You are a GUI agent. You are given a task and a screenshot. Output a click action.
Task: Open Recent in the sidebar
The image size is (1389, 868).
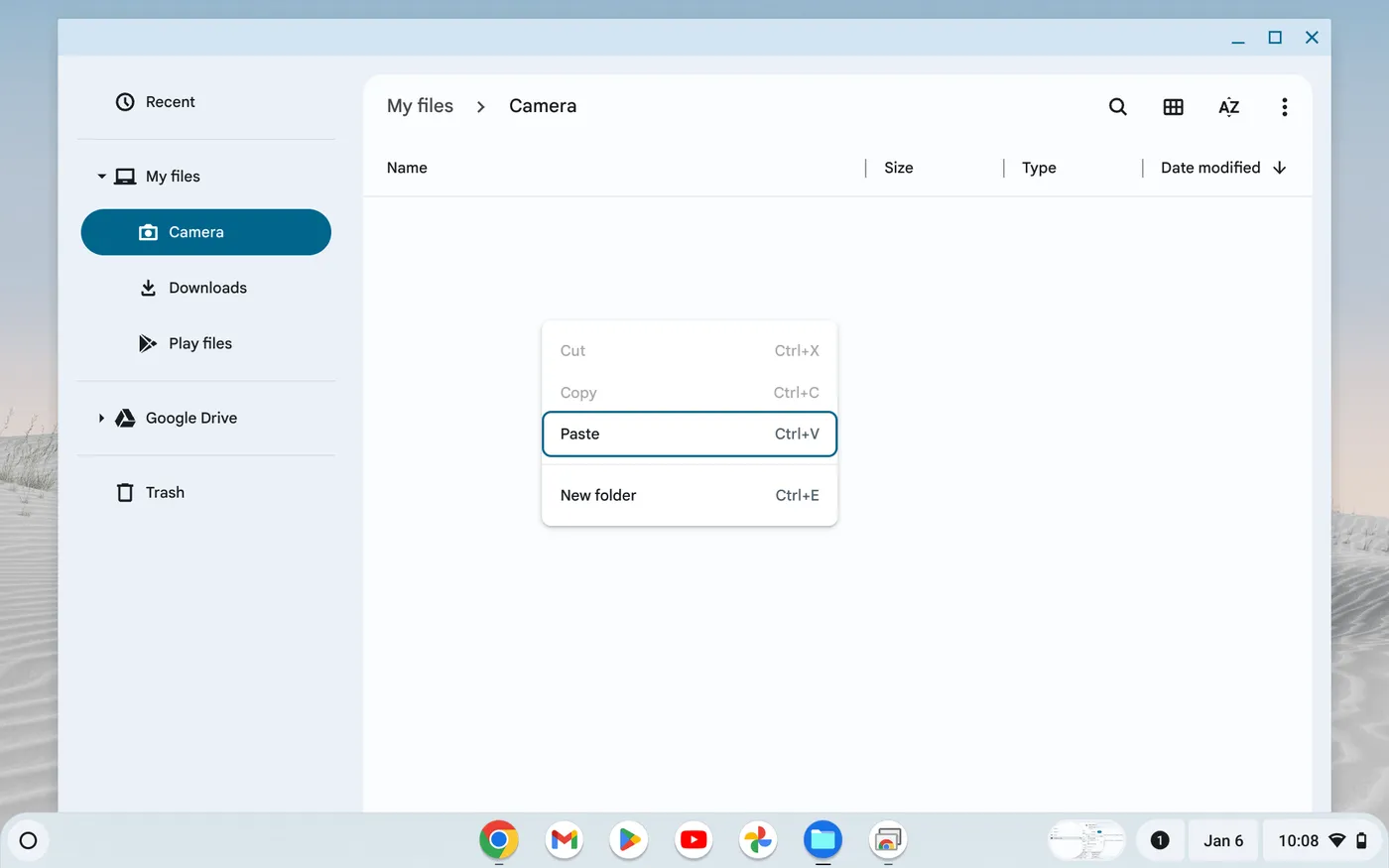pyautogui.click(x=206, y=102)
